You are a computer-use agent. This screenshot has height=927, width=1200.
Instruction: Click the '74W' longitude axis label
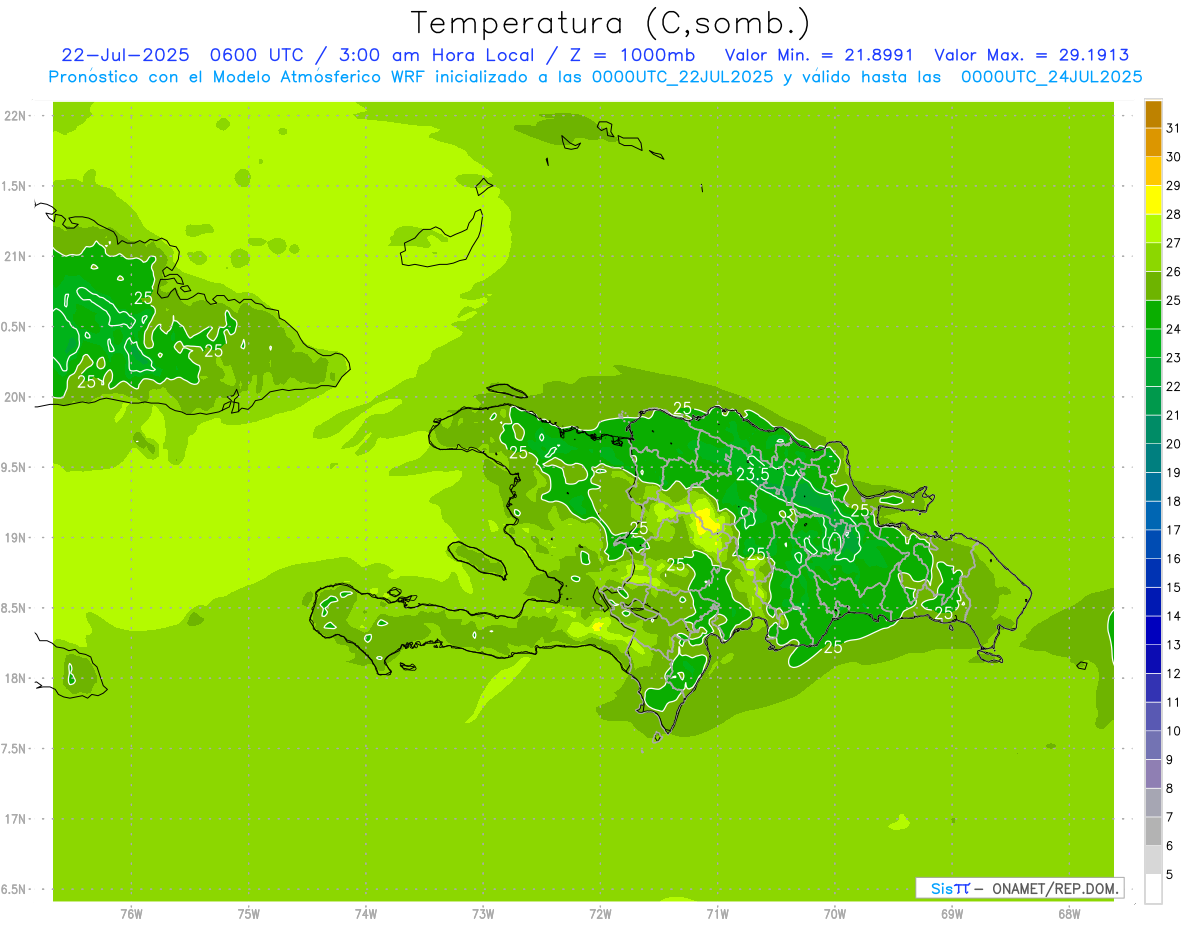click(x=365, y=914)
